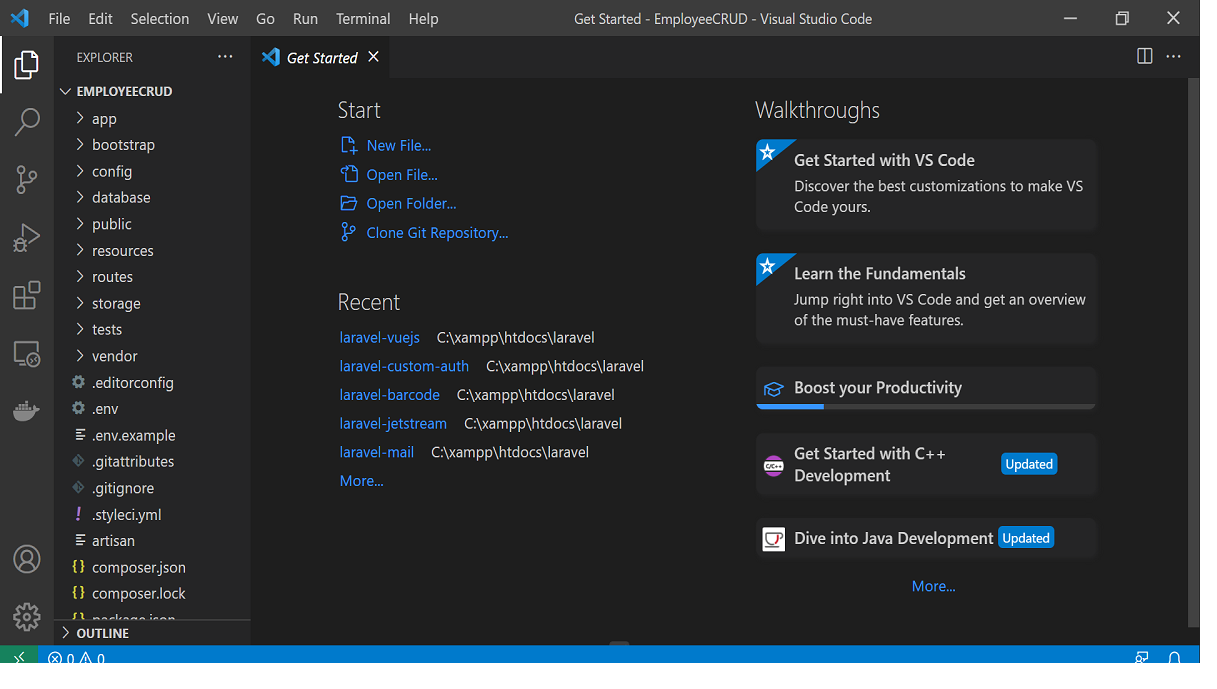
Task: Open the Source Control view icon
Action: (27, 180)
